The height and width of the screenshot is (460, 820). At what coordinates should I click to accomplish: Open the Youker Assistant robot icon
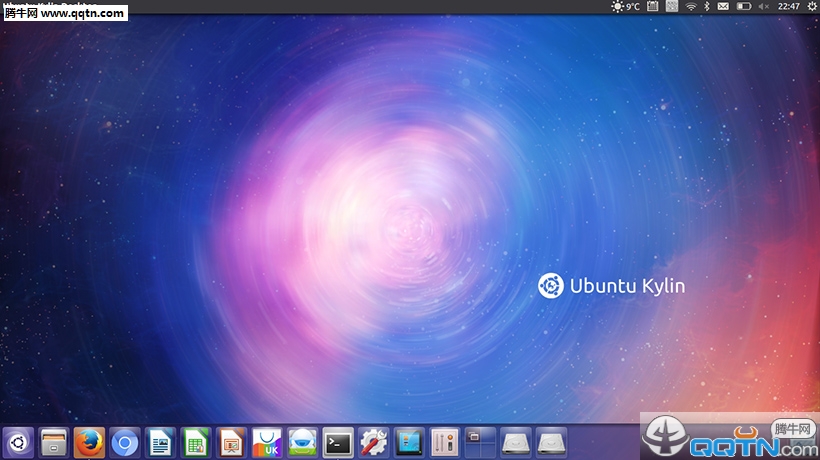pyautogui.click(x=302, y=443)
